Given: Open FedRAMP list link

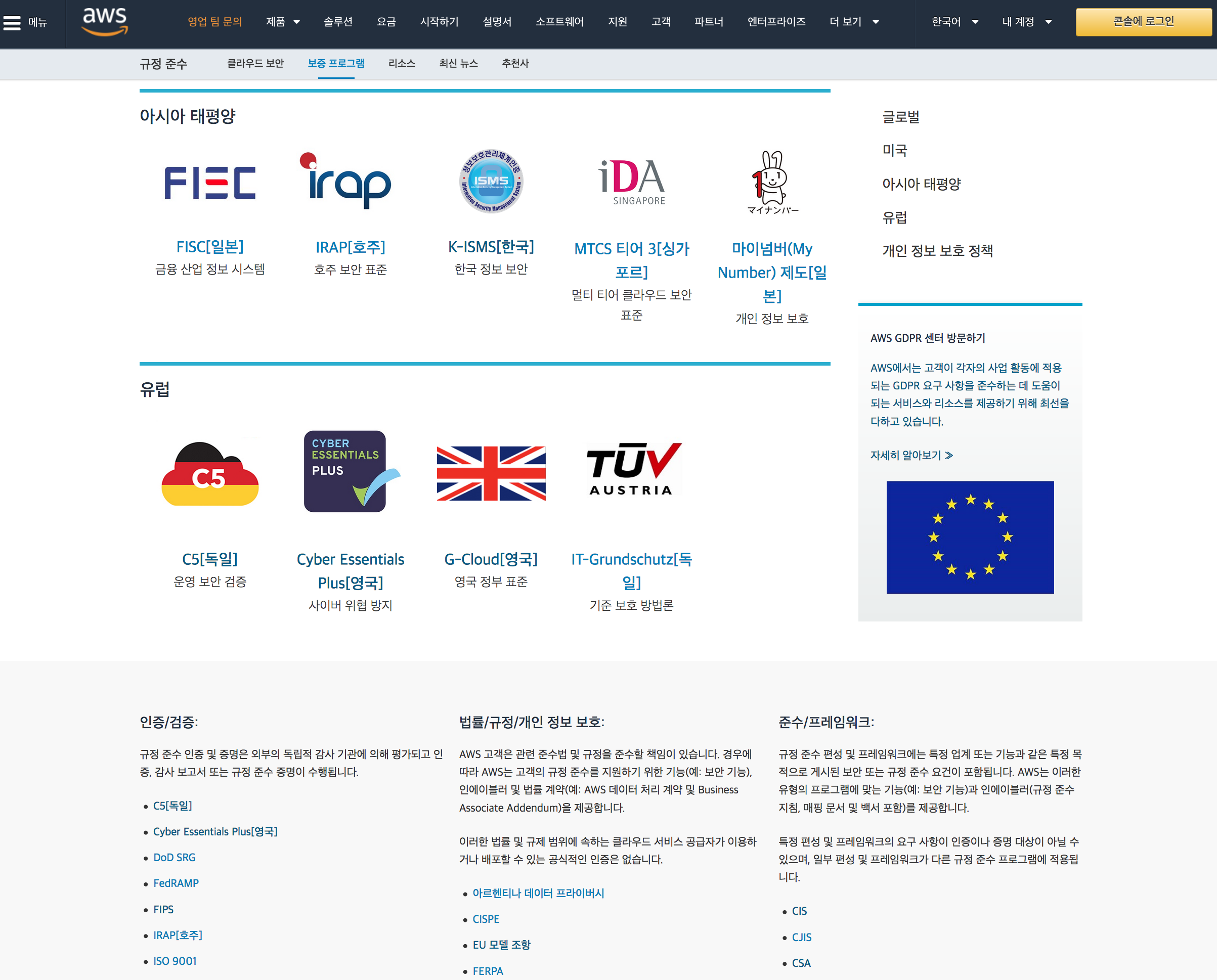Looking at the screenshot, I should tap(176, 883).
